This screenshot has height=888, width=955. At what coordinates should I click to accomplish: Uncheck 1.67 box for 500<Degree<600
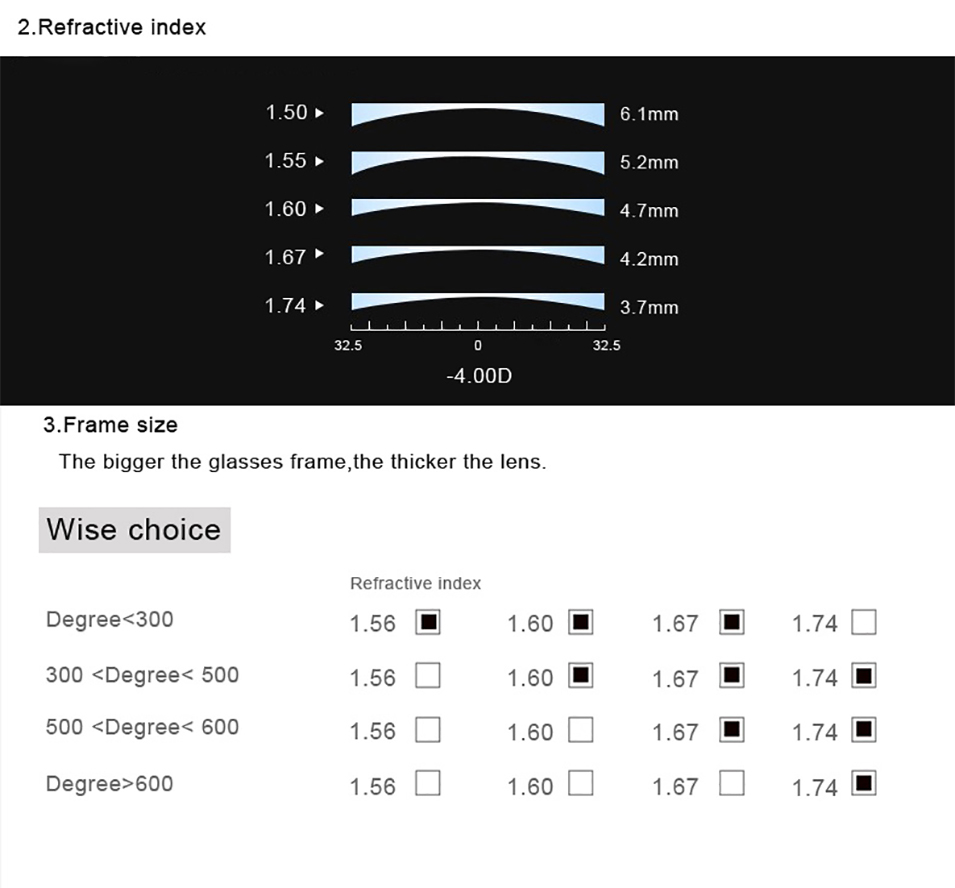tap(732, 731)
